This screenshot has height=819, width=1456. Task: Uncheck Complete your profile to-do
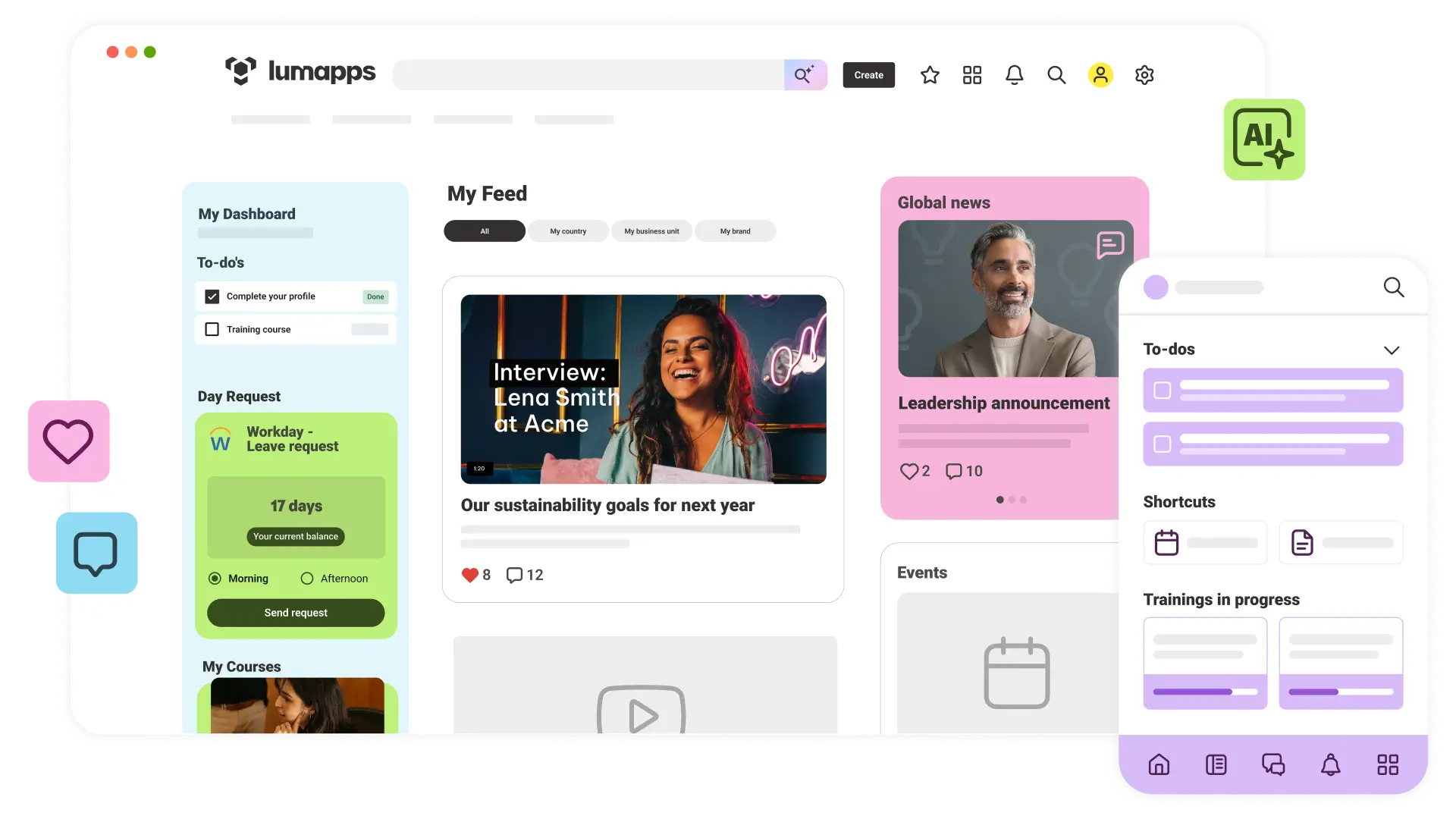point(212,297)
